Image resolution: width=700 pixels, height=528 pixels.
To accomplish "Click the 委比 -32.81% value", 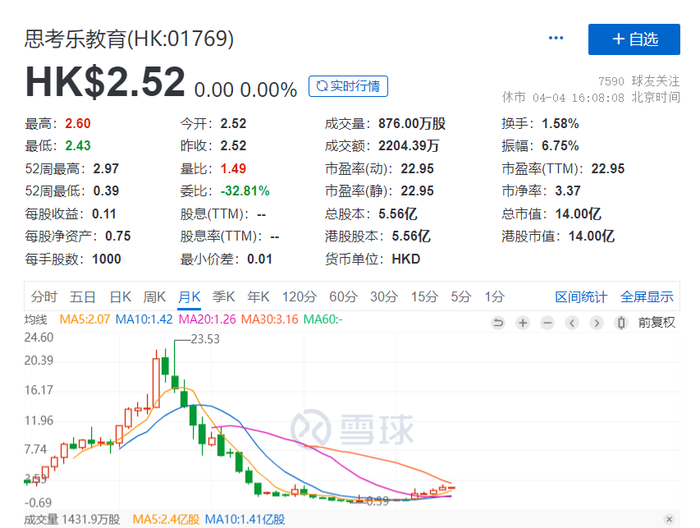I will click(245, 191).
